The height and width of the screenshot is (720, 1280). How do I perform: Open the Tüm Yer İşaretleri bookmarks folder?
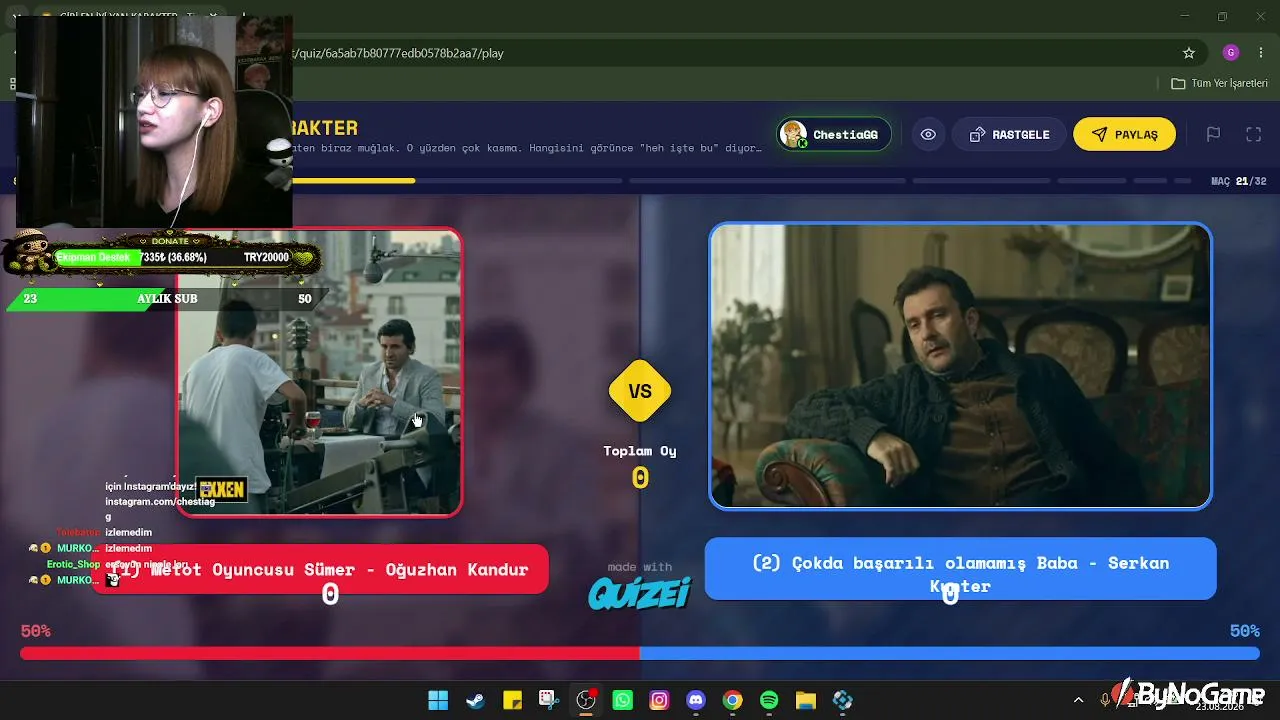pyautogui.click(x=1219, y=83)
